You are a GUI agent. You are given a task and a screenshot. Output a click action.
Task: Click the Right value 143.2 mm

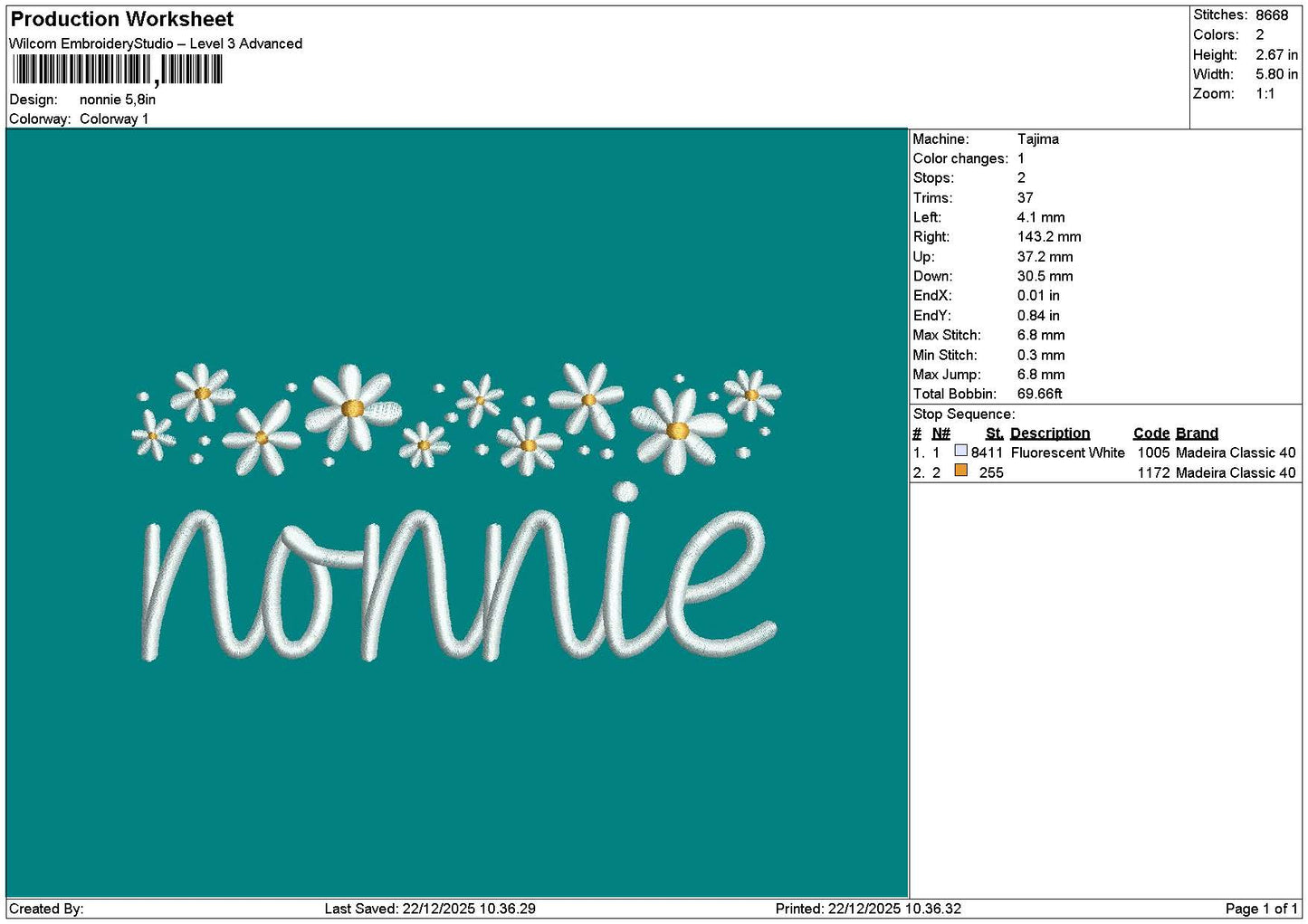pyautogui.click(x=1049, y=237)
